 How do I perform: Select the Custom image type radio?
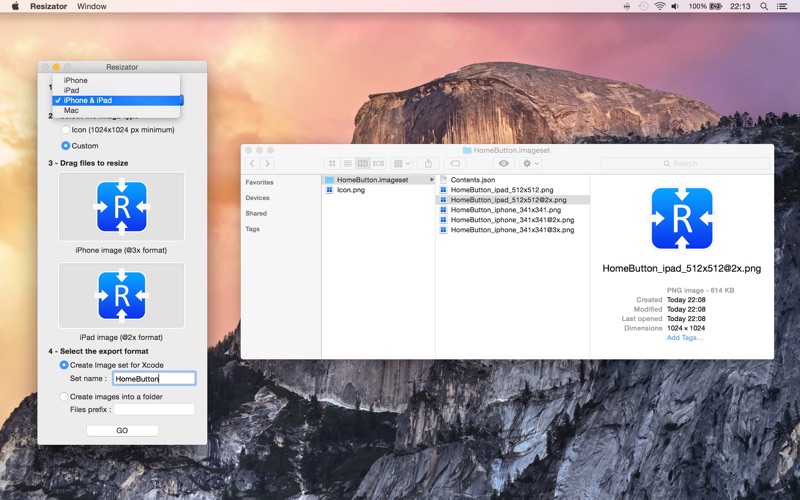coord(65,145)
